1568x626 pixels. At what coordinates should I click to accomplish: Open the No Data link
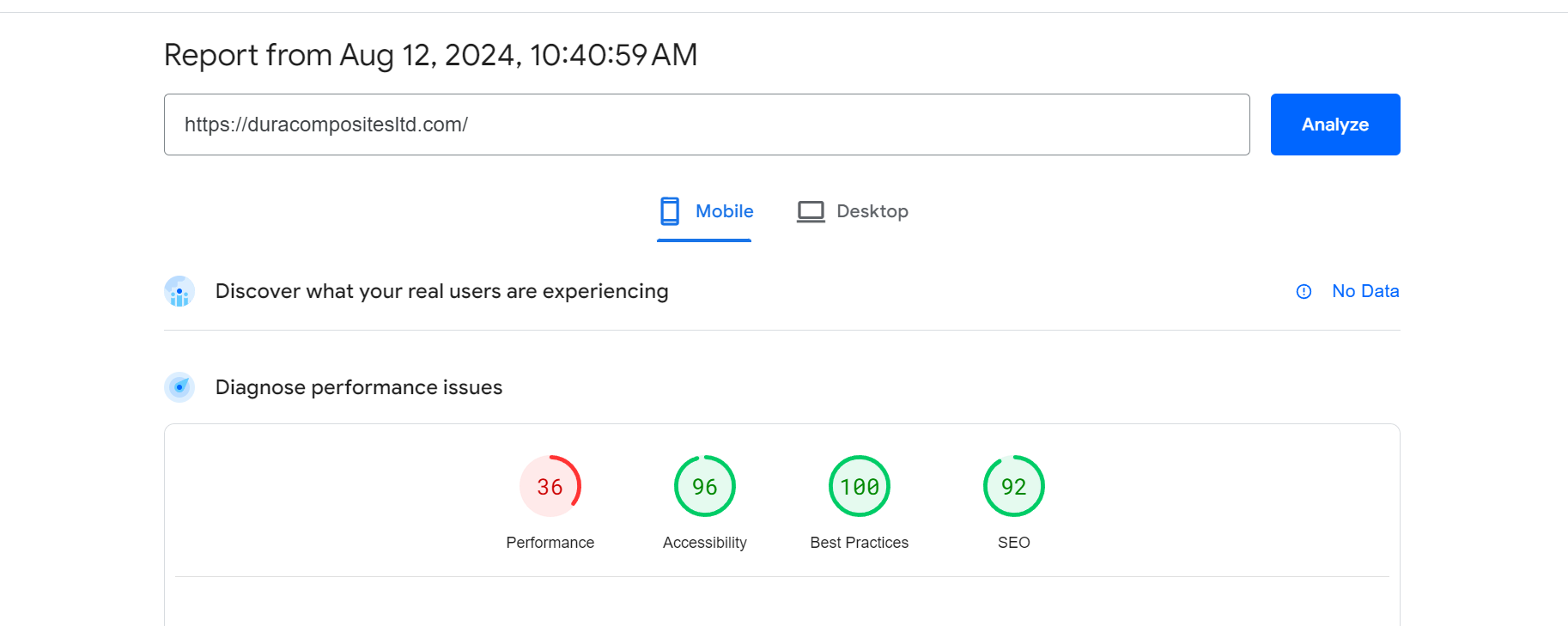click(x=1365, y=291)
